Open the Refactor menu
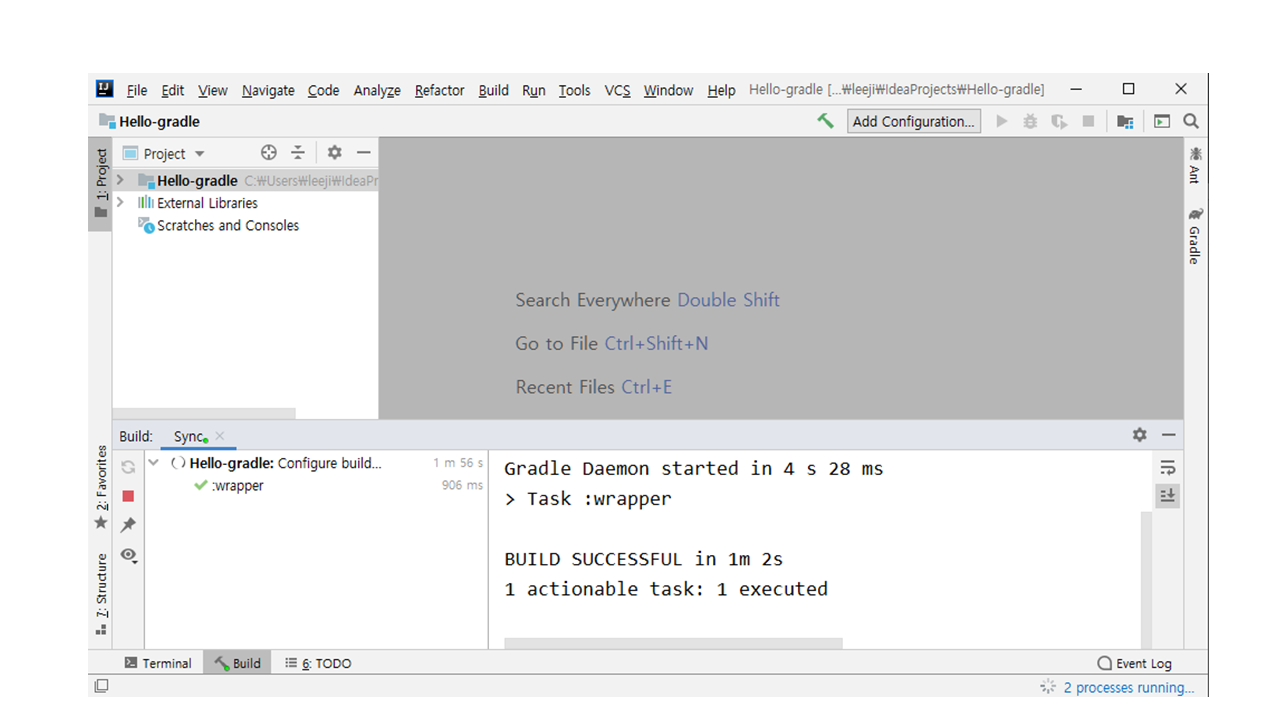Screen dimensions: 1280x720 pos(439,90)
